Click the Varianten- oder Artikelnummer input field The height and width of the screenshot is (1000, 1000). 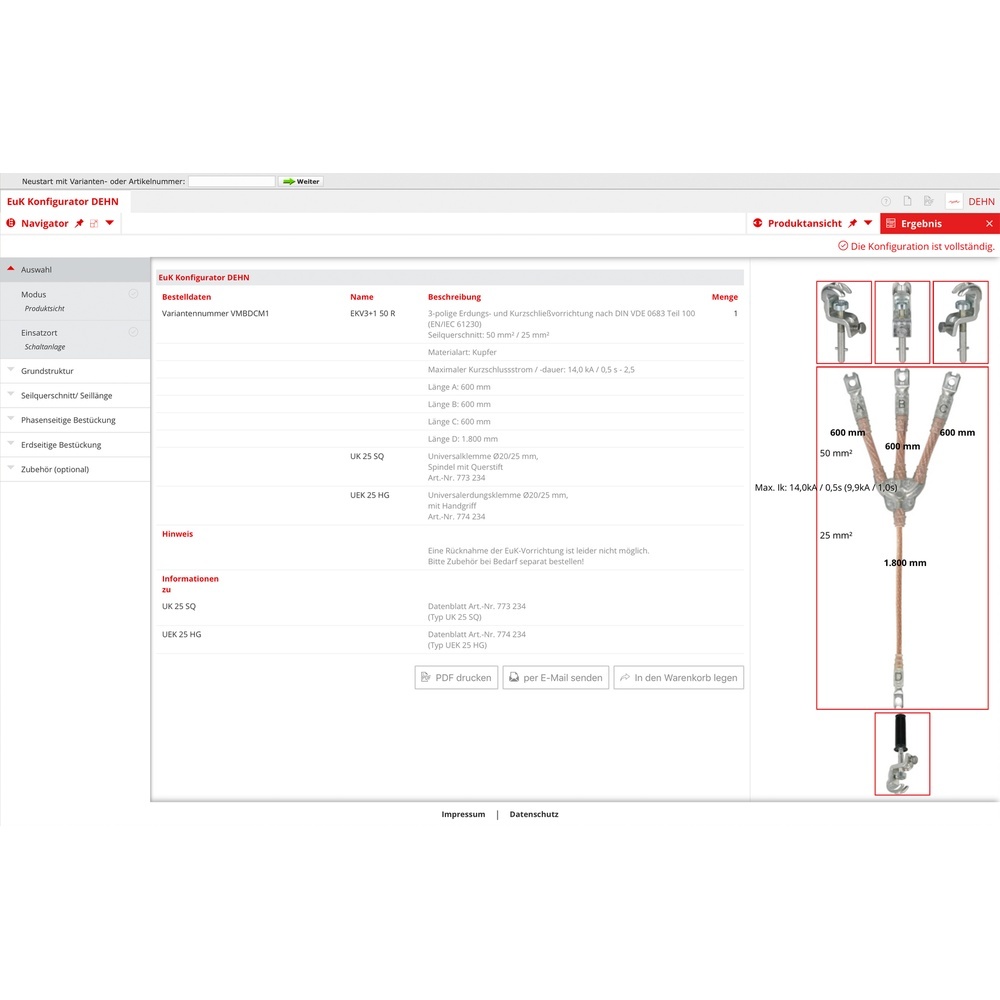pos(231,182)
